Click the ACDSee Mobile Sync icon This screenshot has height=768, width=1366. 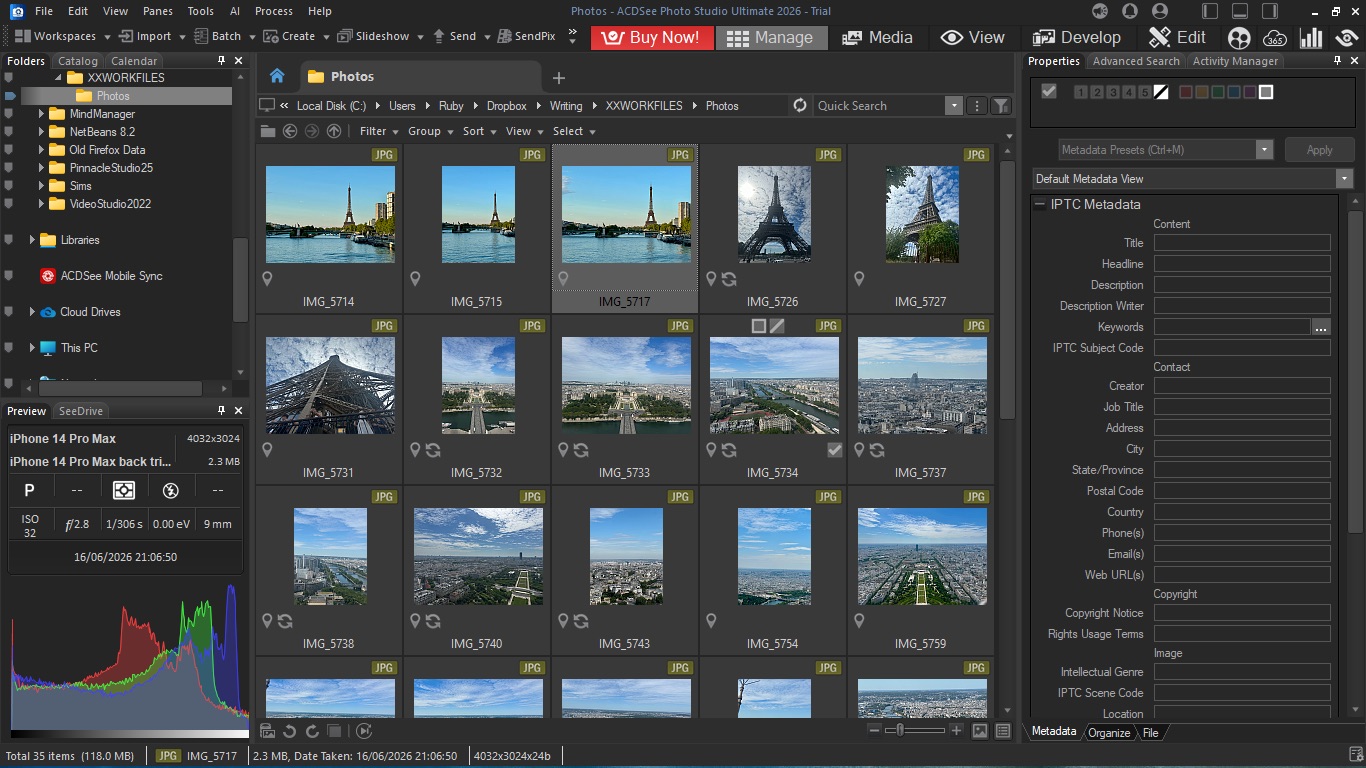(x=47, y=276)
